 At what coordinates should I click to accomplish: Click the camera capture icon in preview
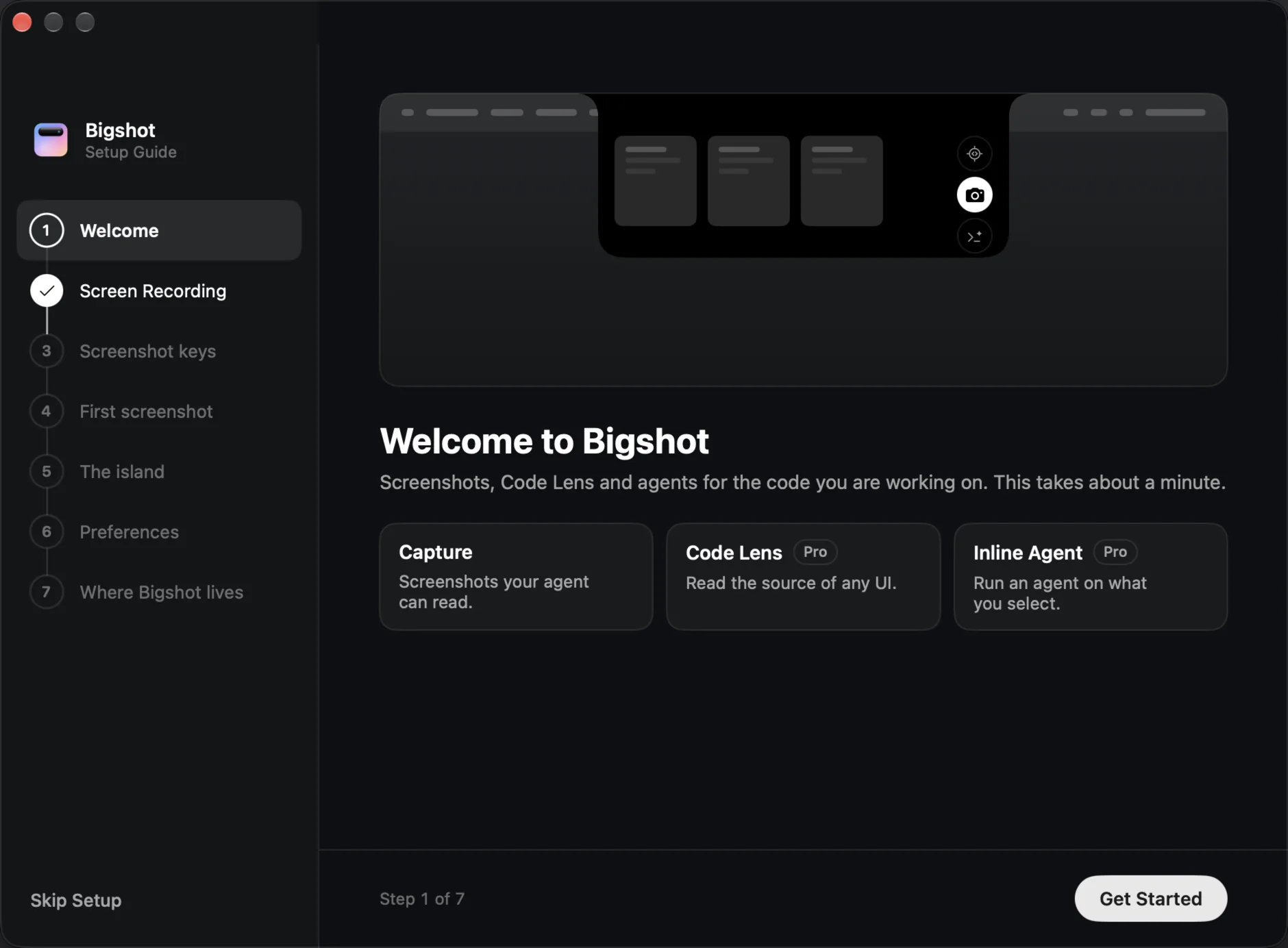pos(974,195)
